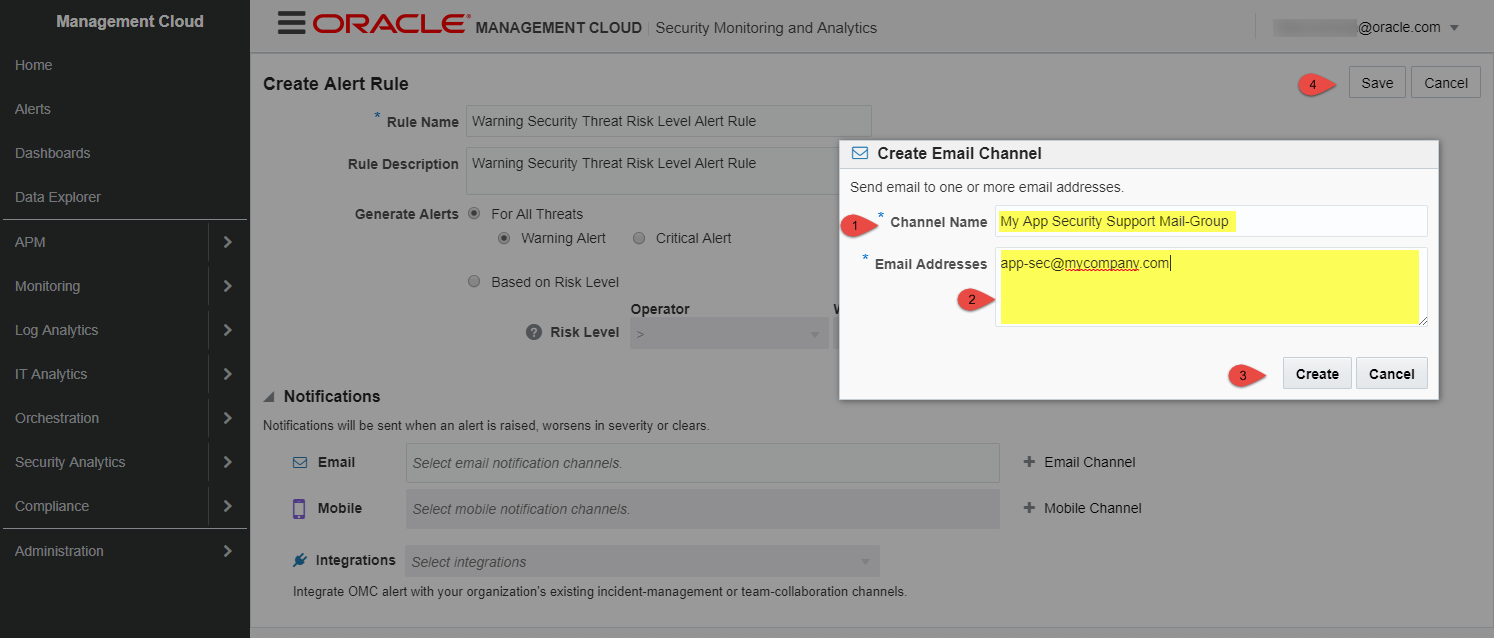Image resolution: width=1494 pixels, height=638 pixels.
Task: Click Create in the email channel dialog
Action: pyautogui.click(x=1317, y=374)
